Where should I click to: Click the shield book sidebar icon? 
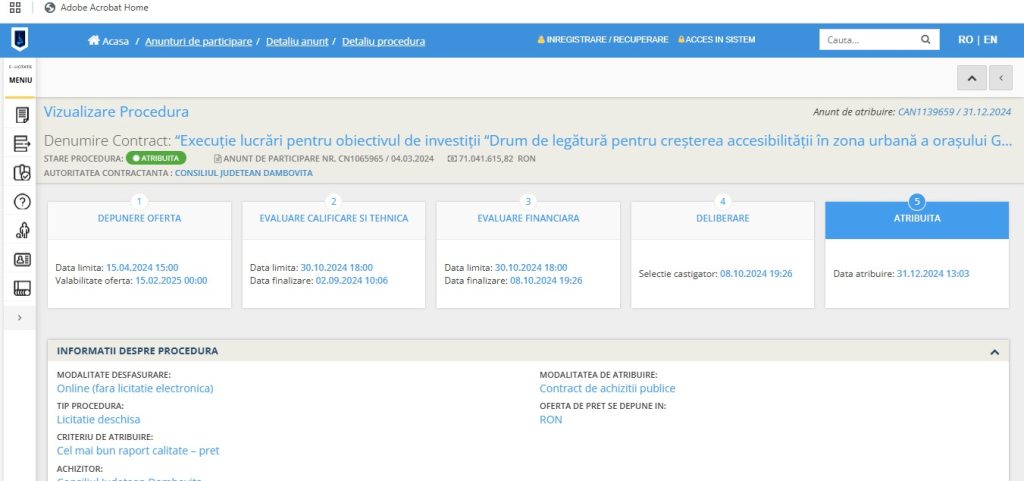pos(21,173)
